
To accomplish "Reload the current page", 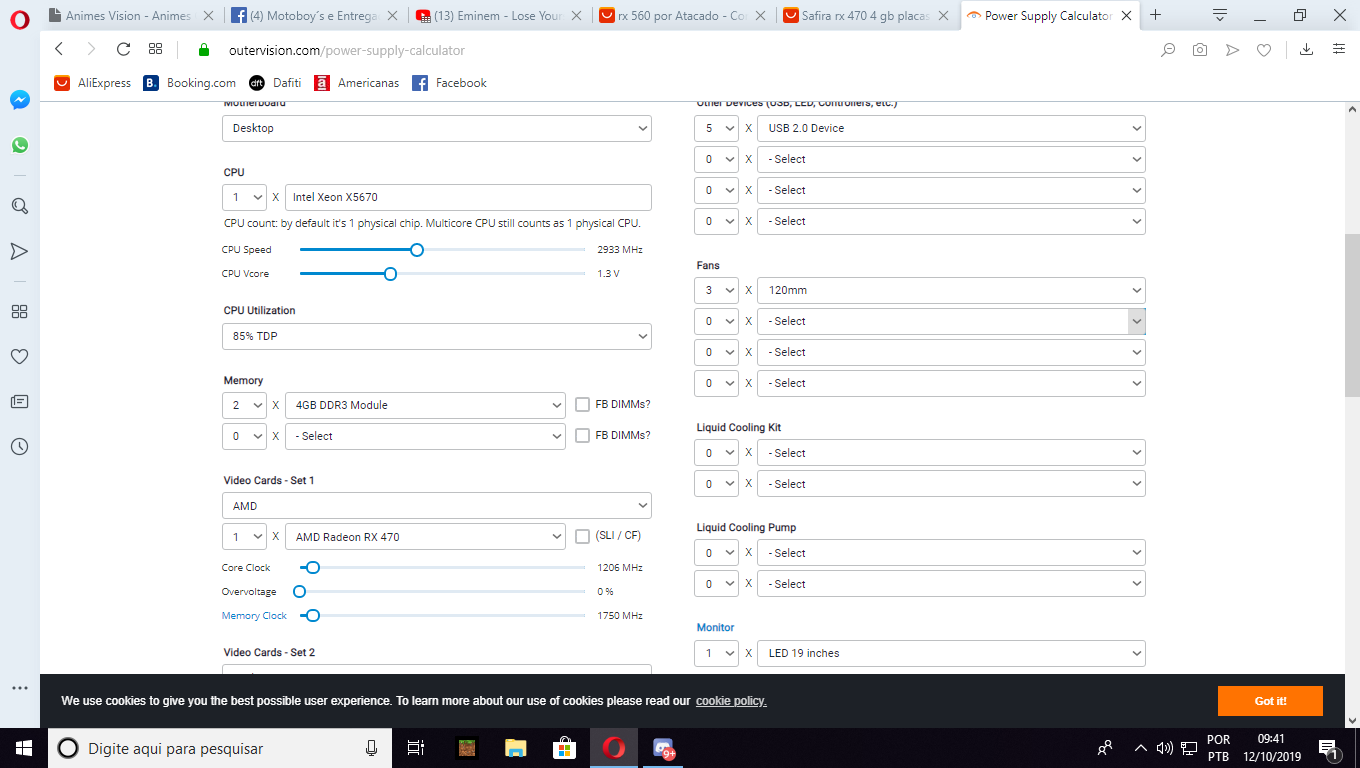I will tap(124, 50).
